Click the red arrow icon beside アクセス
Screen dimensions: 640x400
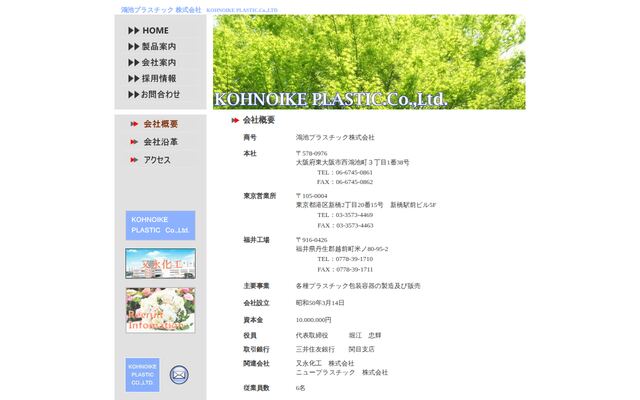pyautogui.click(x=134, y=160)
